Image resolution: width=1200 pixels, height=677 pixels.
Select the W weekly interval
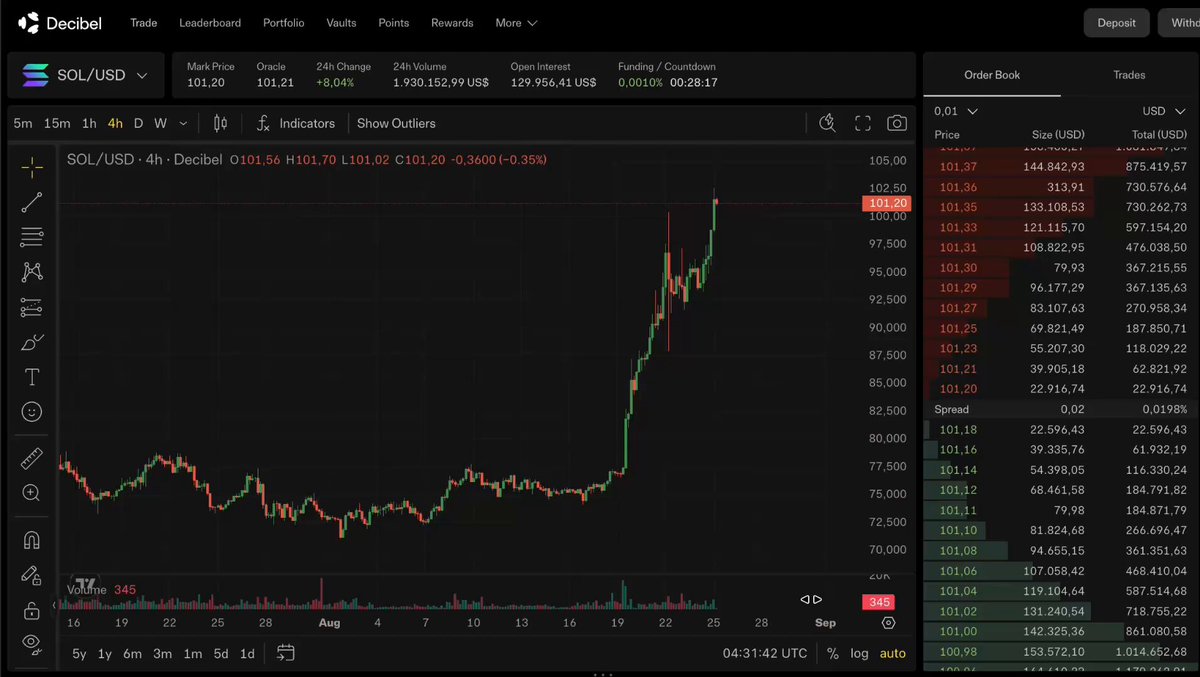pyautogui.click(x=160, y=123)
